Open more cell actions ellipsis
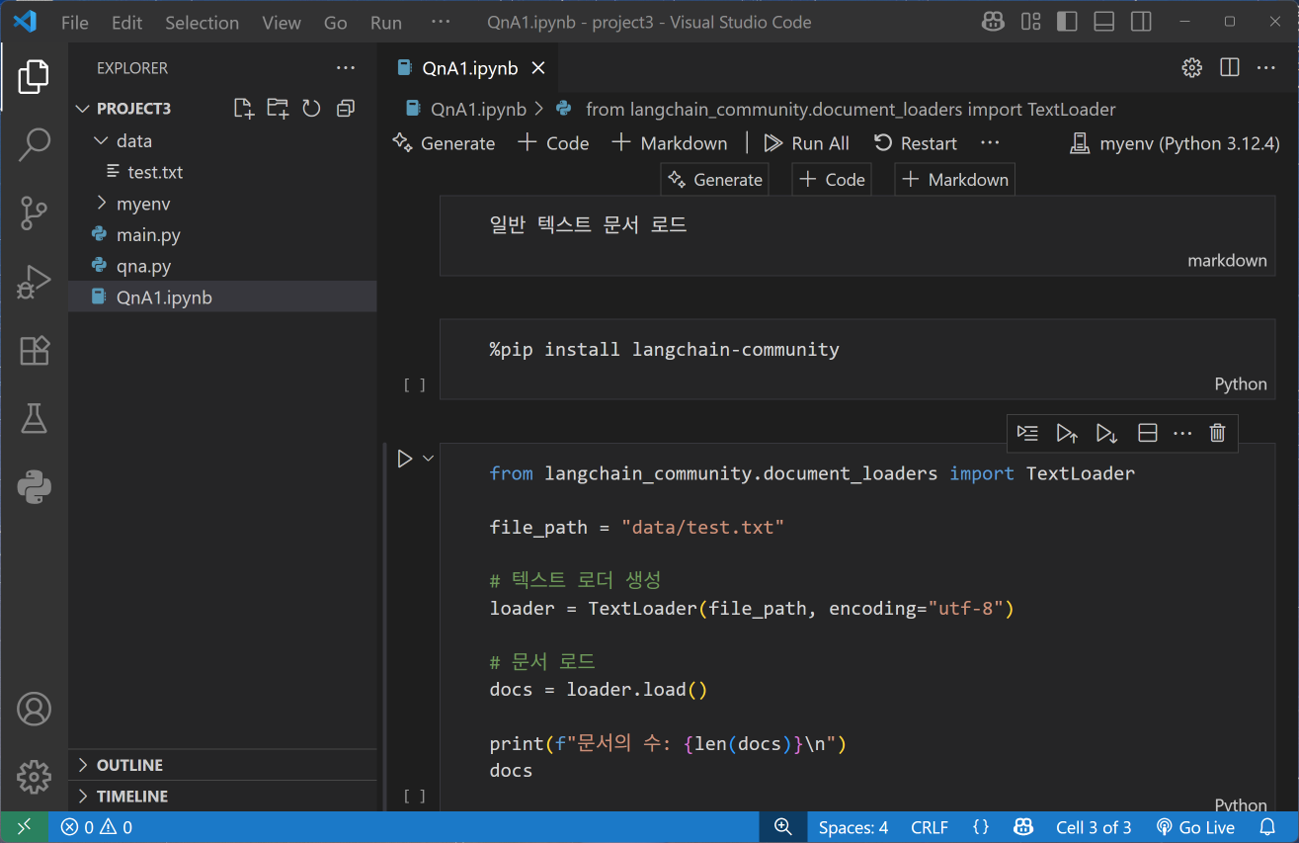The image size is (1299, 843). pyautogui.click(x=1183, y=433)
